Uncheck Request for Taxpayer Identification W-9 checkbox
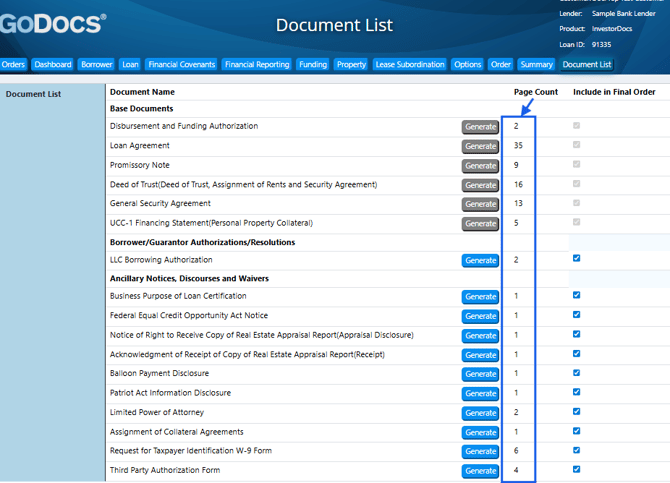Viewport: 670px width, 483px height. tap(576, 450)
